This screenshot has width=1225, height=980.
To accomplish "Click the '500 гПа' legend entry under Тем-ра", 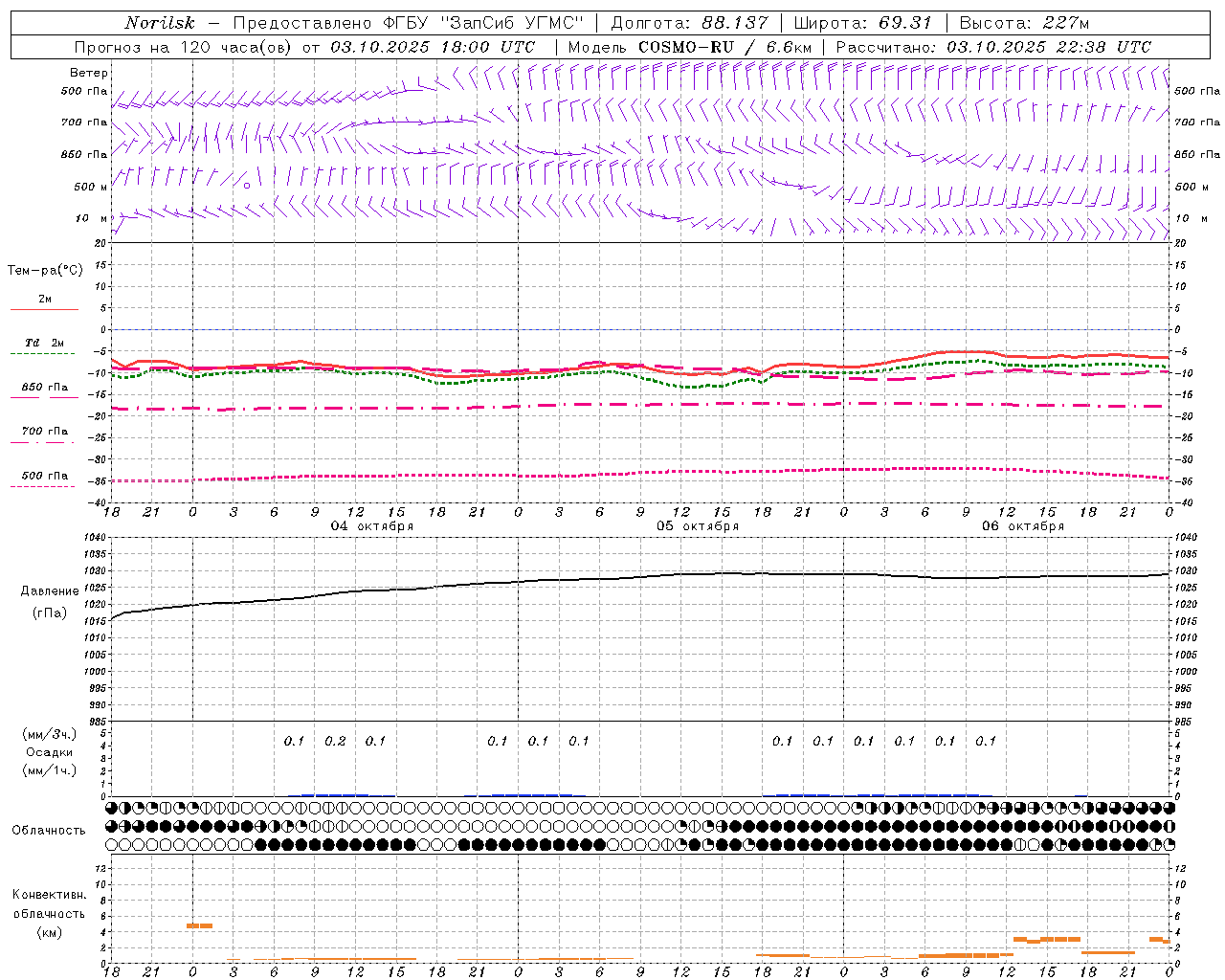I will coord(45,475).
